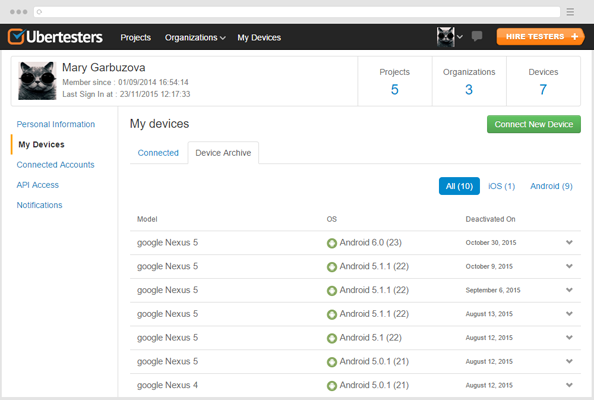This screenshot has height=400, width=594.
Task: Click the header user avatar icon
Action: 446,37
